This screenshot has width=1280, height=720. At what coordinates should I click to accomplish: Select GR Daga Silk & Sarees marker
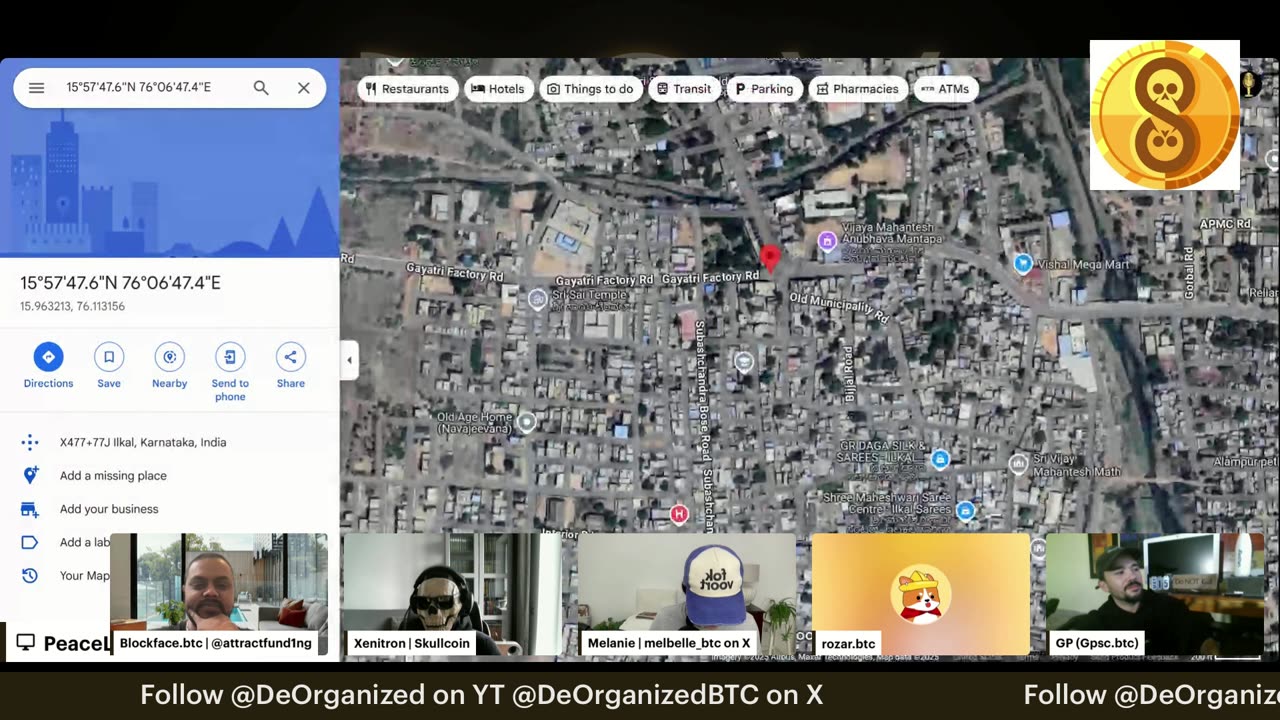click(940, 459)
